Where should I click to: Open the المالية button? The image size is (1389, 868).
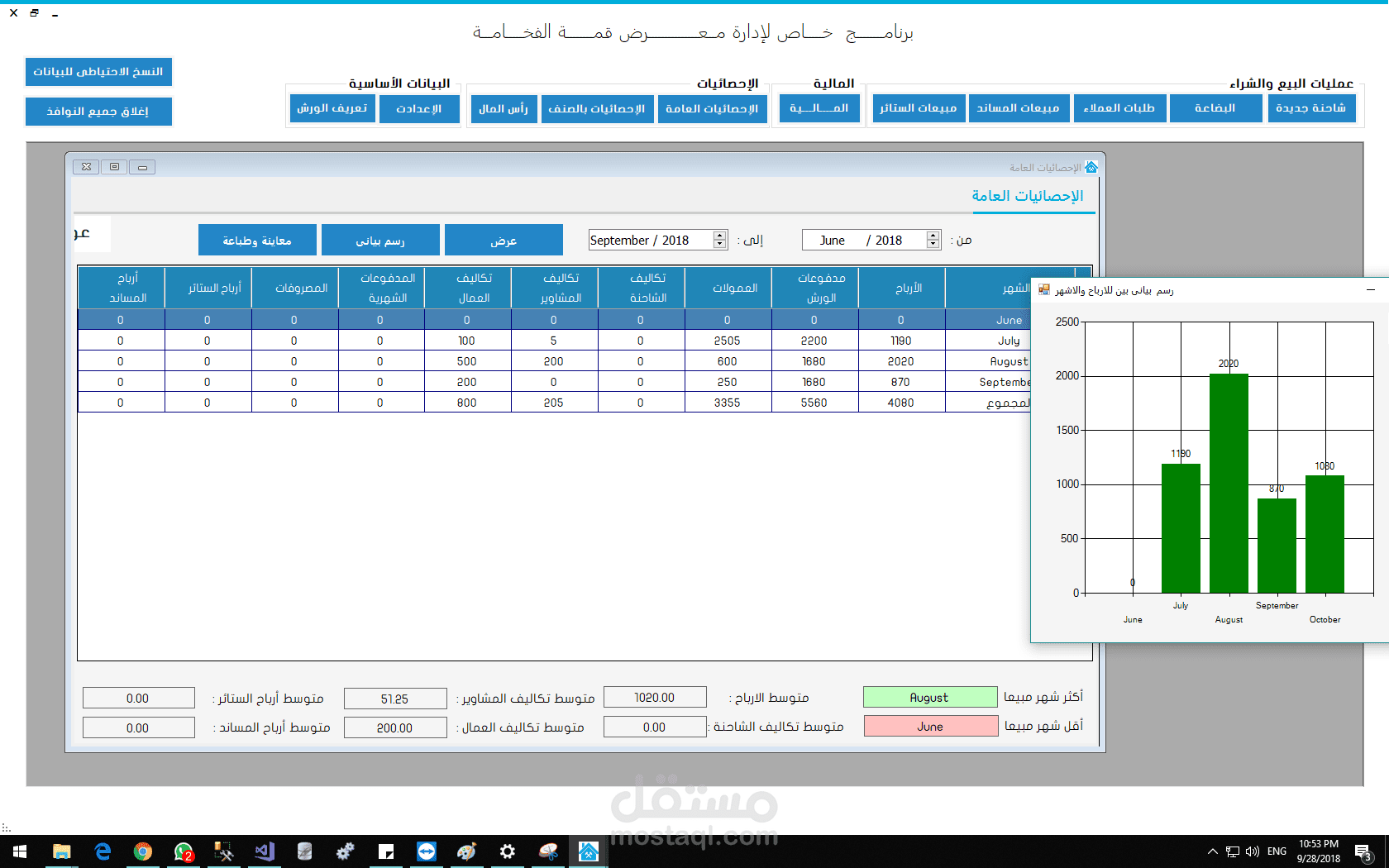[x=819, y=108]
